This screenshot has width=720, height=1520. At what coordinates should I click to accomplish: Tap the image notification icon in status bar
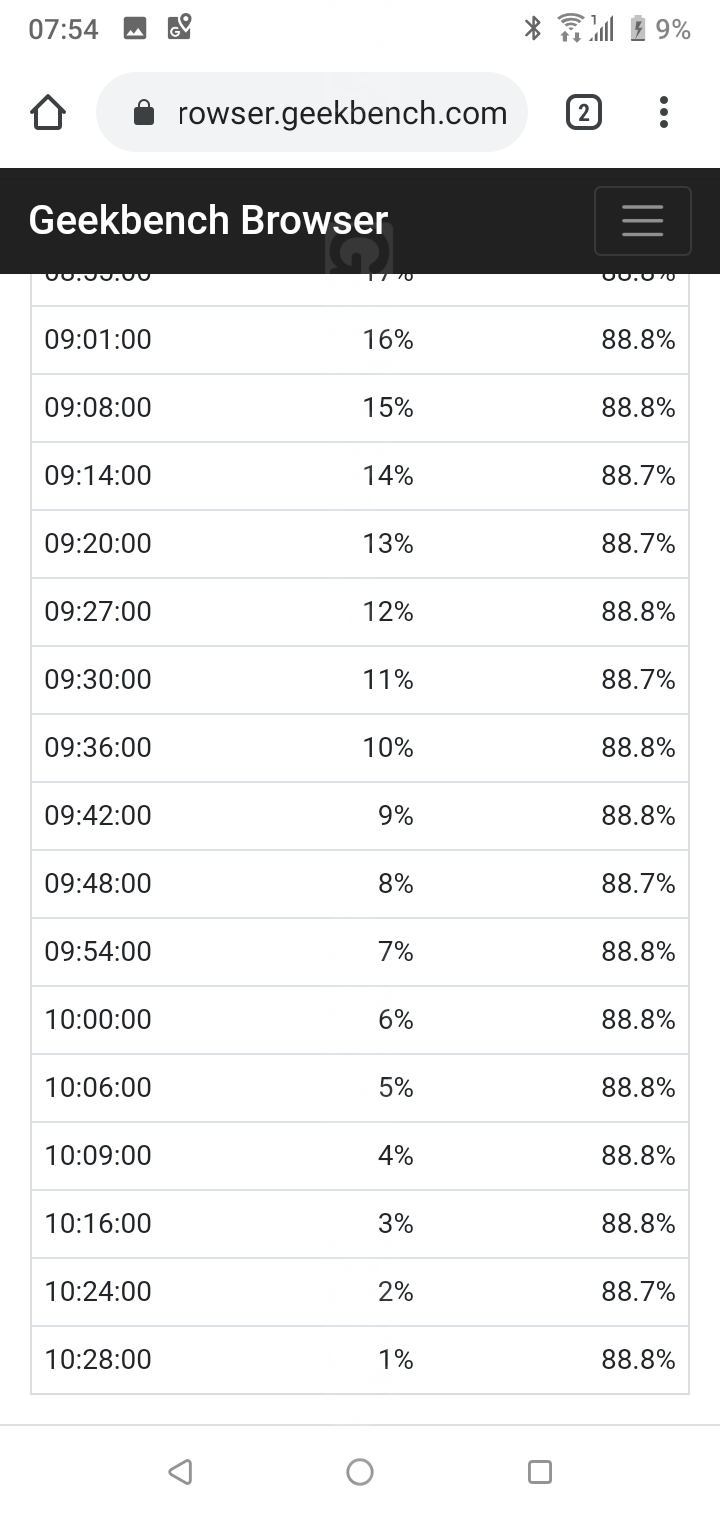pyautogui.click(x=135, y=29)
